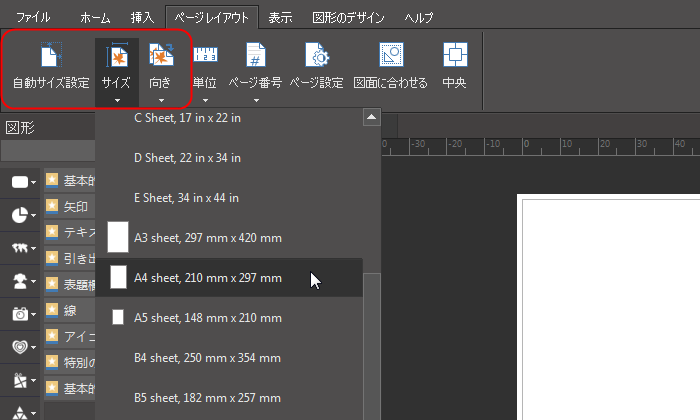Viewport: 700px width, 420px height.
Task: Expand the ページ番号 dropdown arrow
Action: 256,100
